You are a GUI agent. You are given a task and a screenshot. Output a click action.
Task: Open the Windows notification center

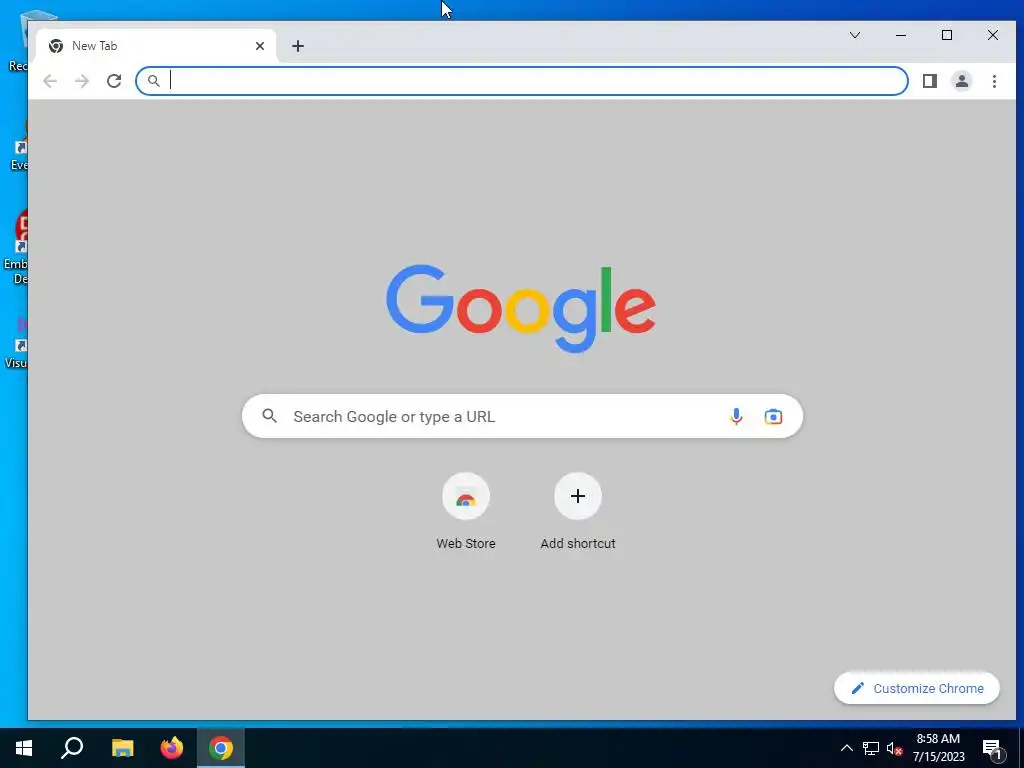[x=992, y=748]
